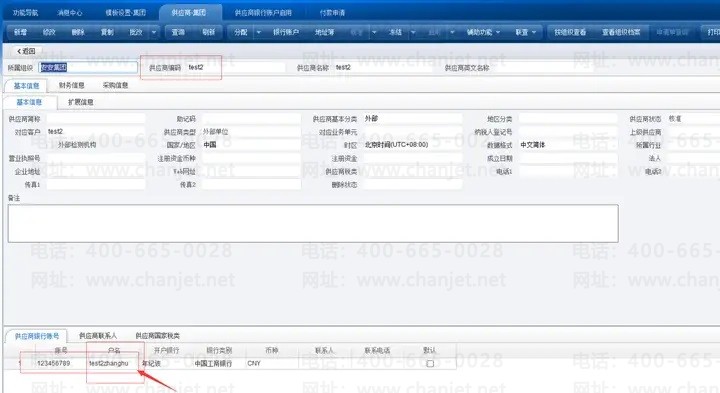
Task: Click the 对应客户 field showing test2
Action: coord(96,132)
